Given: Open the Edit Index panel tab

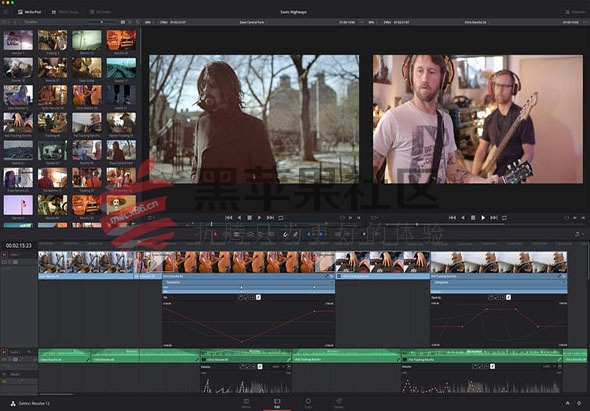Looking at the screenshot, I should 100,12.
